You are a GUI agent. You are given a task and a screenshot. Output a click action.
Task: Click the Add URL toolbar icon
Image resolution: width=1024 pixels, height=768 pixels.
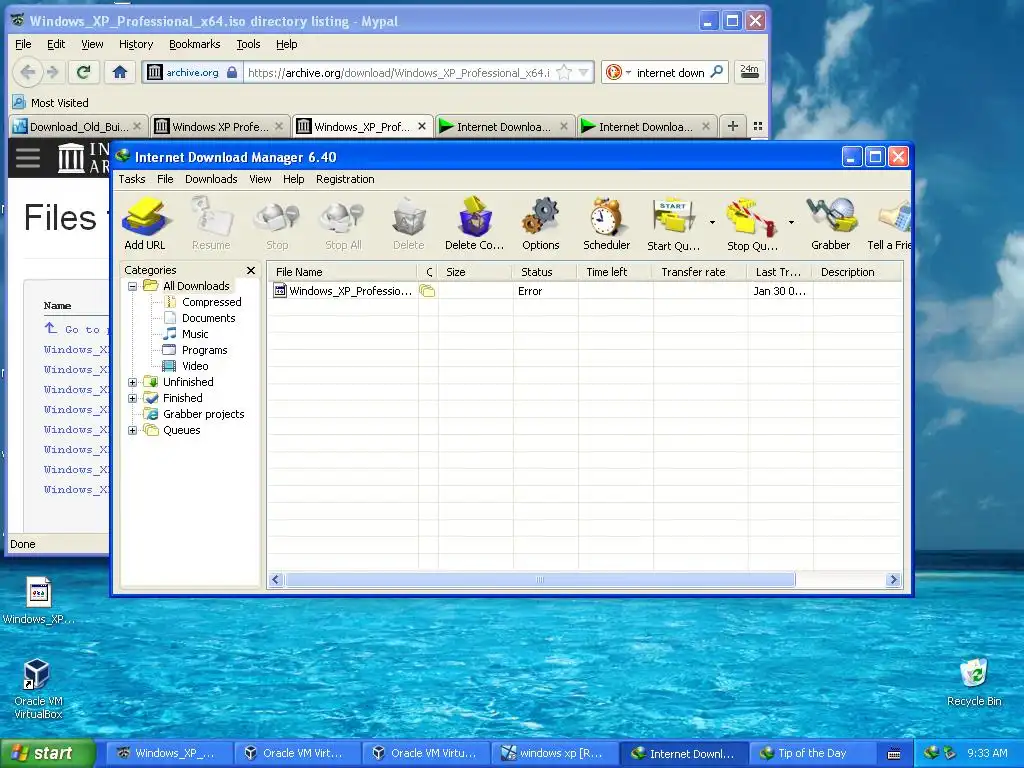(x=145, y=225)
